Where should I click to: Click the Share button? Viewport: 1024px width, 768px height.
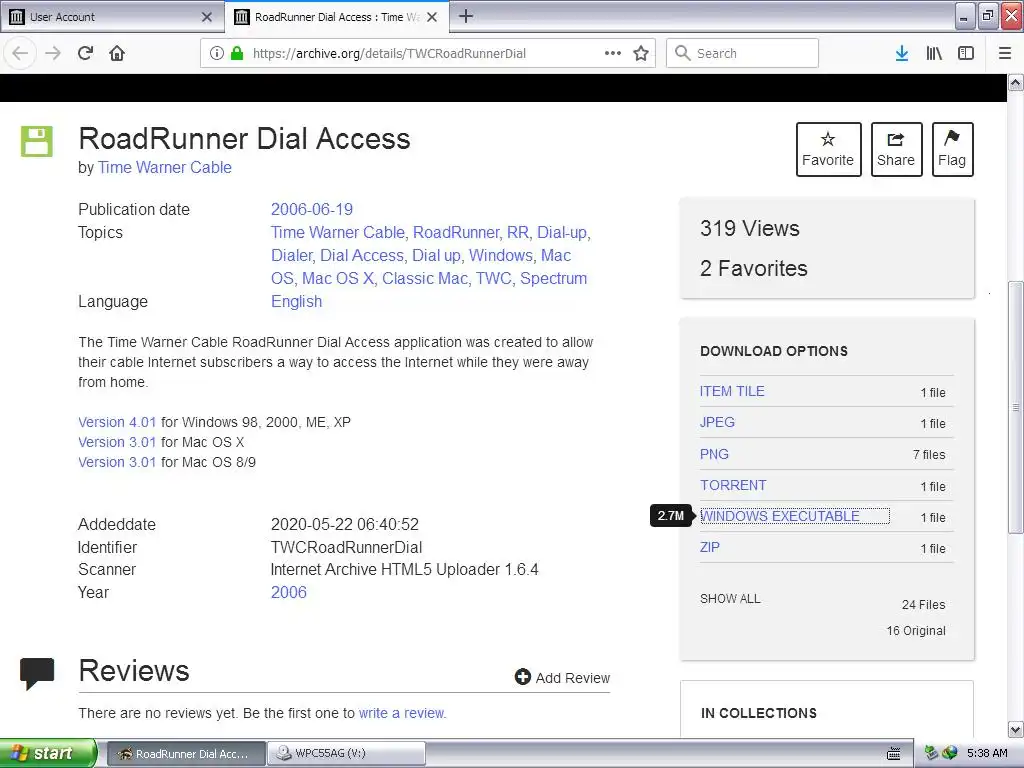pyautogui.click(x=896, y=150)
